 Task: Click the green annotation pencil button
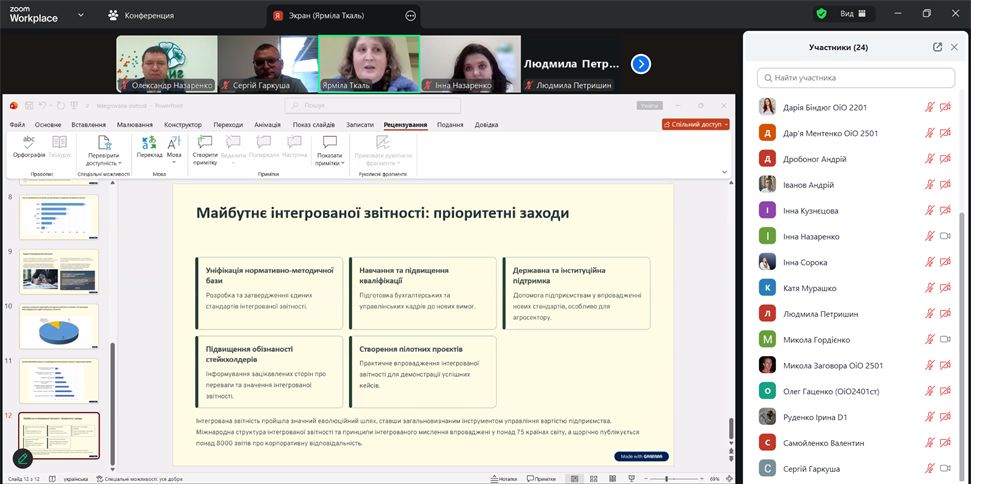pos(22,458)
